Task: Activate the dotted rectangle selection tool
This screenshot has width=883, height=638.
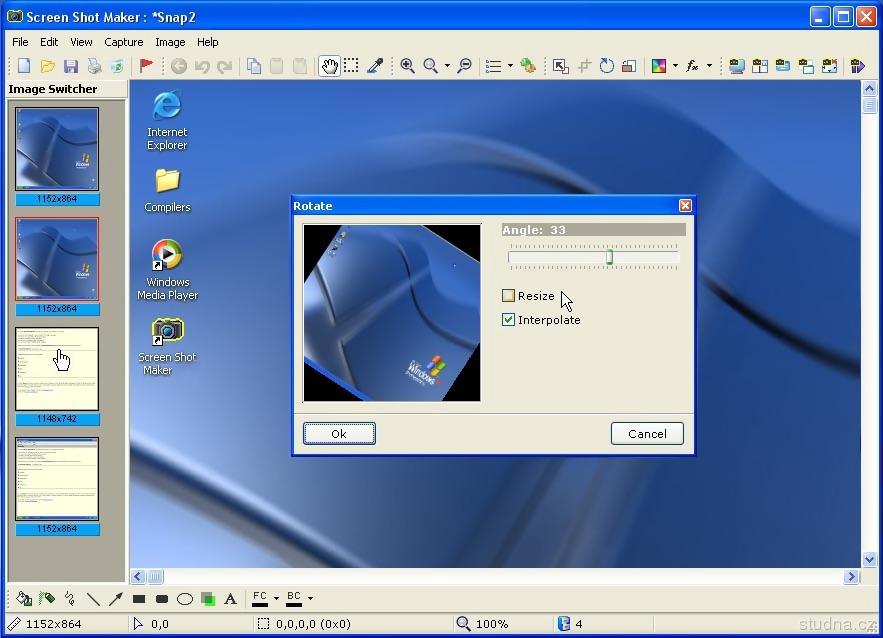Action: pyautogui.click(x=352, y=66)
